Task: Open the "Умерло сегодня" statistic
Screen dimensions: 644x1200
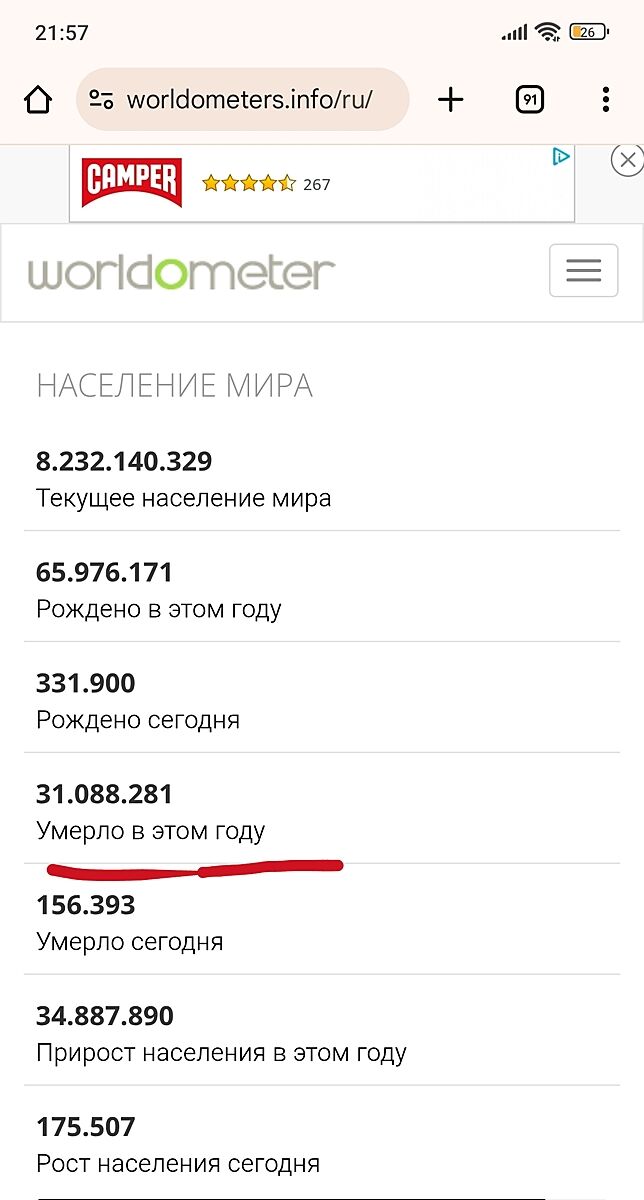Action: coord(130,942)
